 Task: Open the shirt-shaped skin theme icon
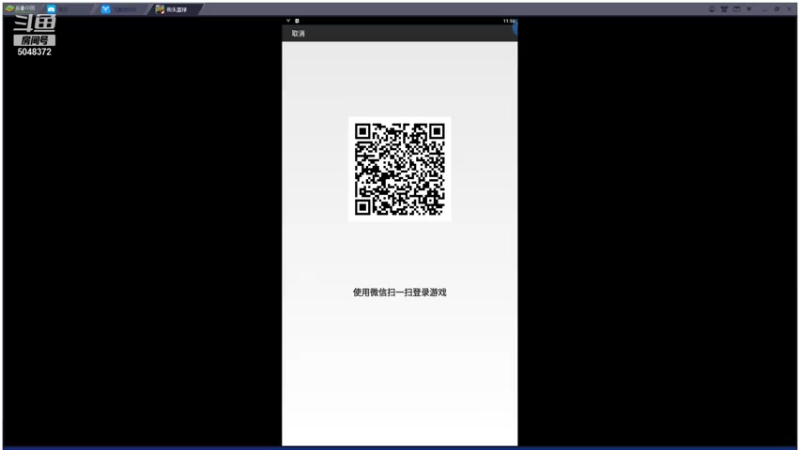point(724,9)
